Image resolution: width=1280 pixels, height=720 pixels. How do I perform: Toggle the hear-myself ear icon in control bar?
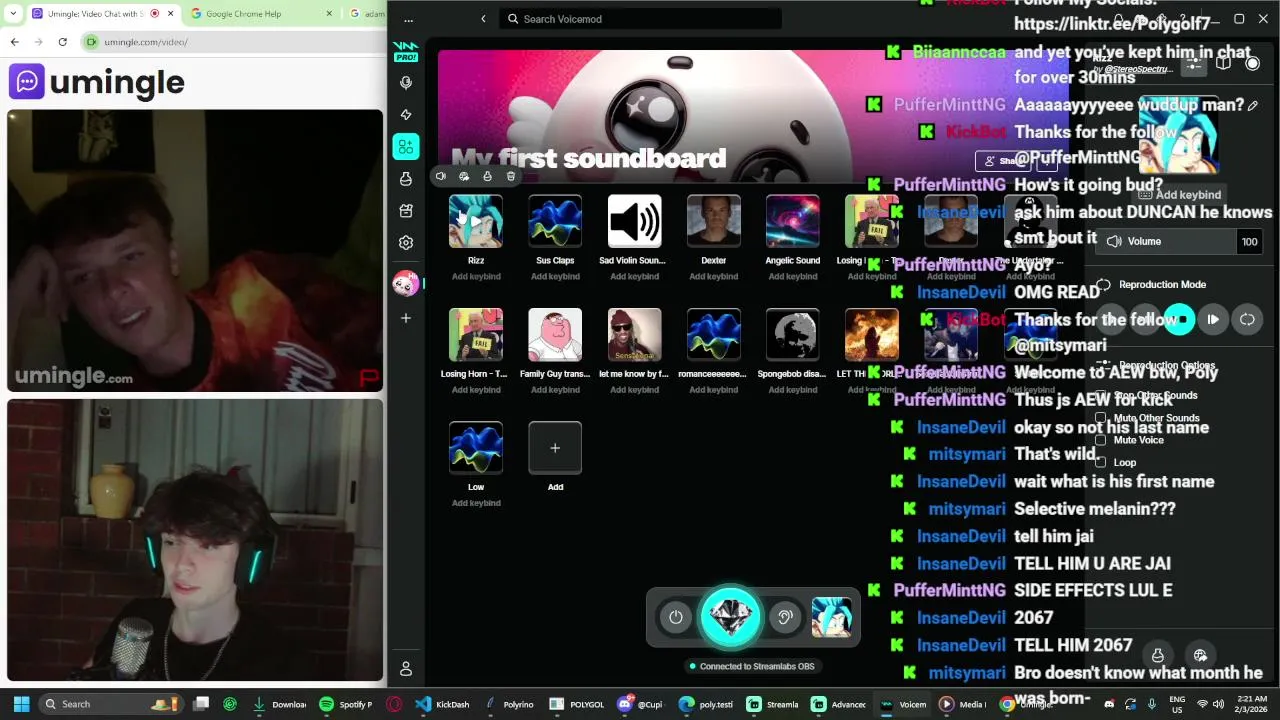[785, 617]
